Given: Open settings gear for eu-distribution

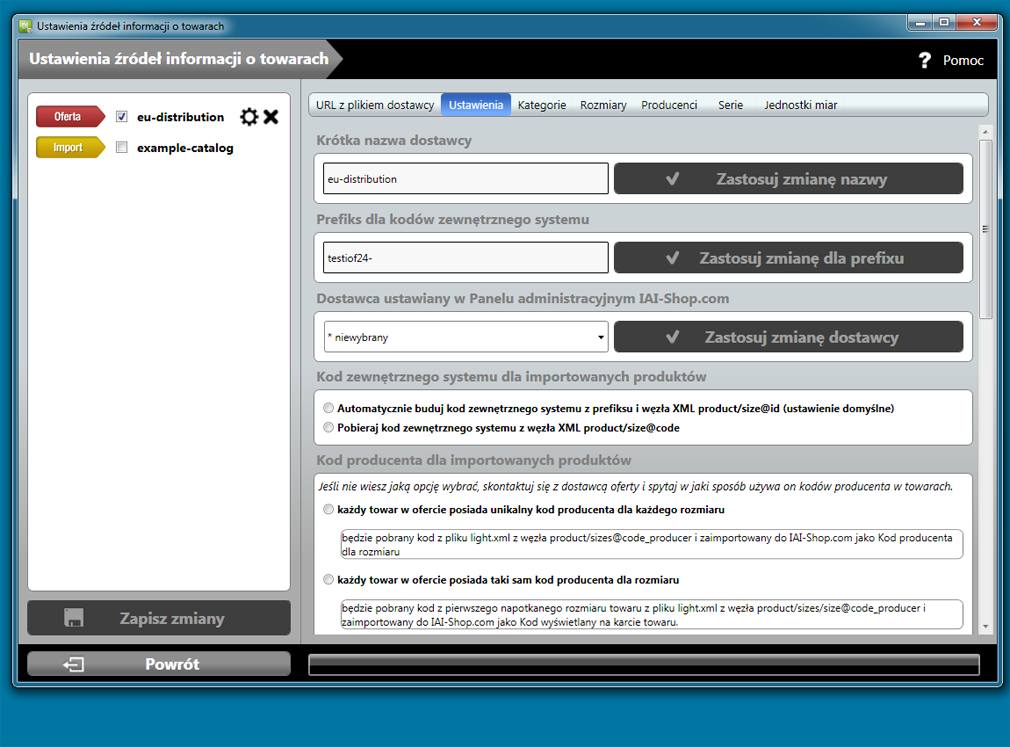Looking at the screenshot, I should click(x=249, y=117).
